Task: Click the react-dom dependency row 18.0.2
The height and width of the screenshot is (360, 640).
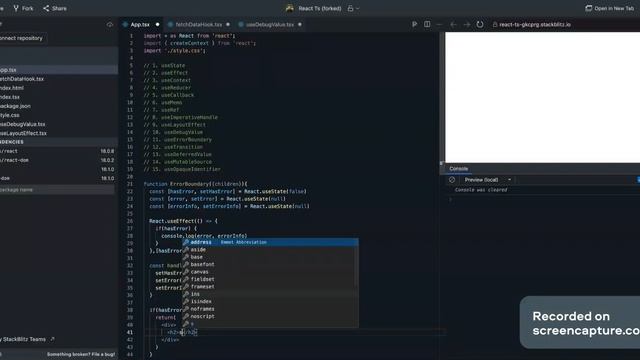Action: [x=59, y=160]
